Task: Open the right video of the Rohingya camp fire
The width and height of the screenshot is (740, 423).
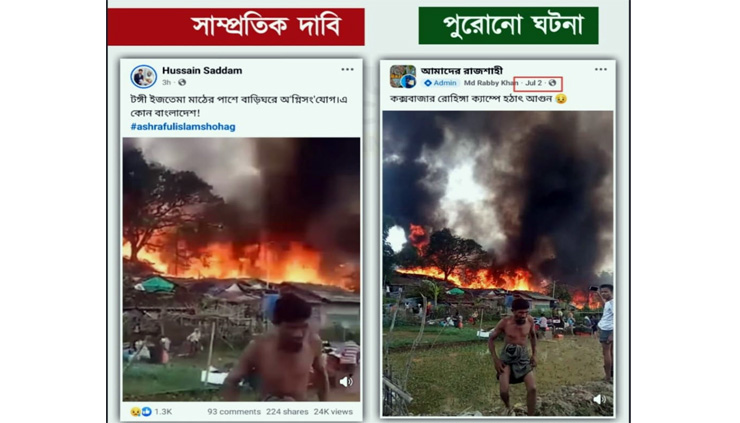Action: [x=498, y=263]
